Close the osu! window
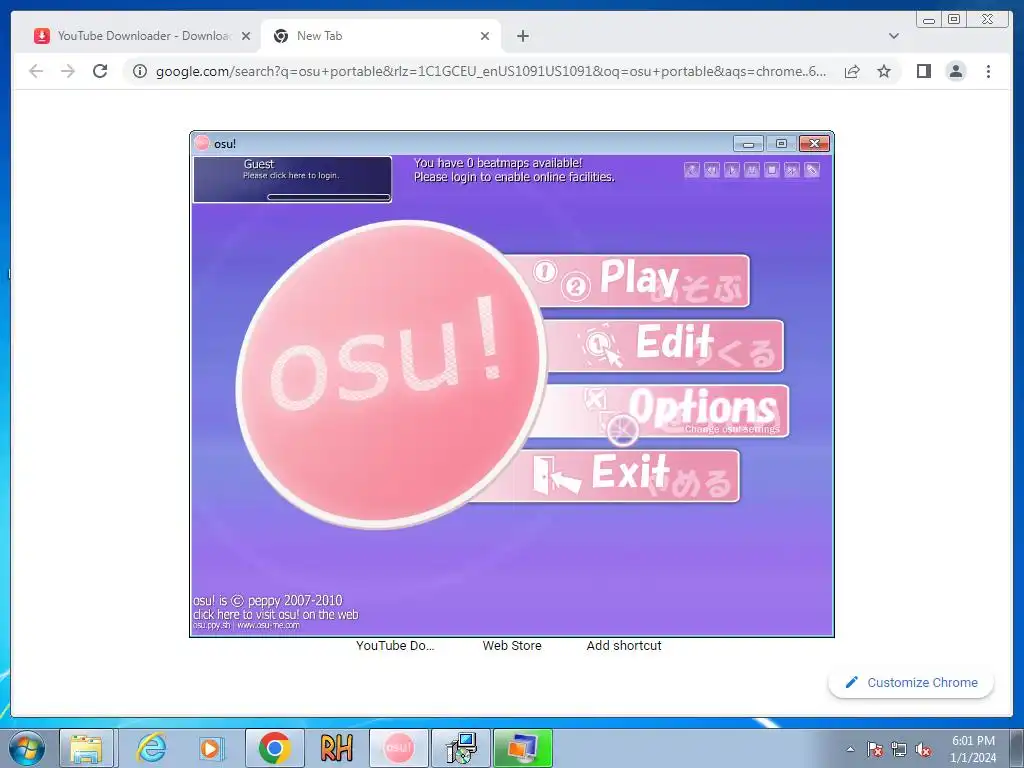Viewport: 1024px width, 768px height. point(814,143)
